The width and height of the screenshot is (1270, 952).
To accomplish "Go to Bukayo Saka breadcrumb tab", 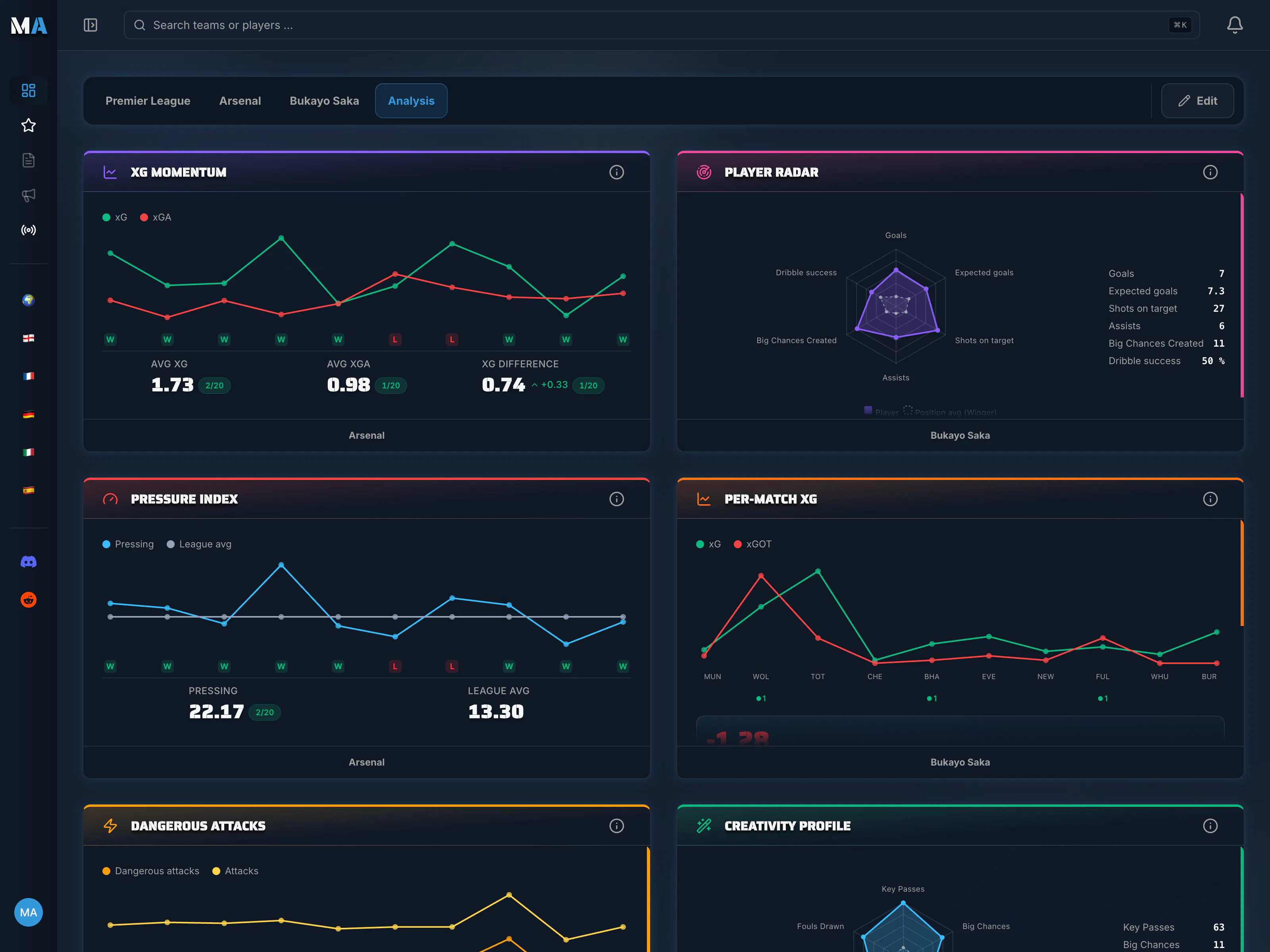I will pyautogui.click(x=324, y=101).
